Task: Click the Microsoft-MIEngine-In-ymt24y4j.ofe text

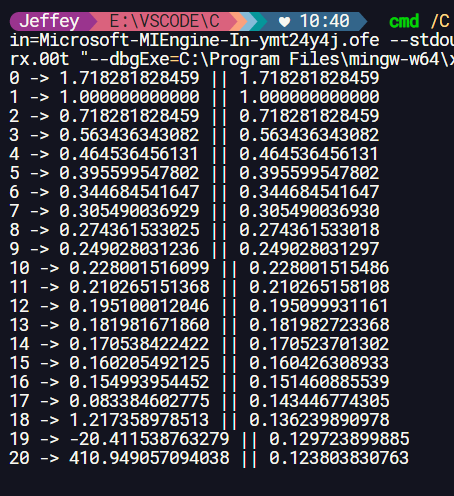Action: (x=209, y=40)
